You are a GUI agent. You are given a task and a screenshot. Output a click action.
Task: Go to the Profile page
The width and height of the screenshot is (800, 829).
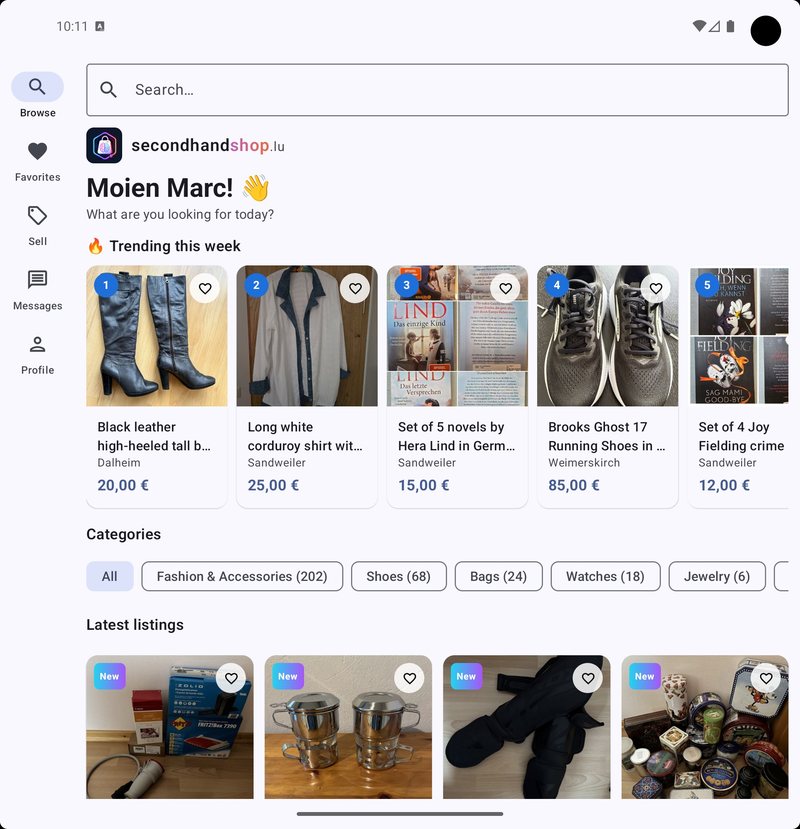(37, 355)
